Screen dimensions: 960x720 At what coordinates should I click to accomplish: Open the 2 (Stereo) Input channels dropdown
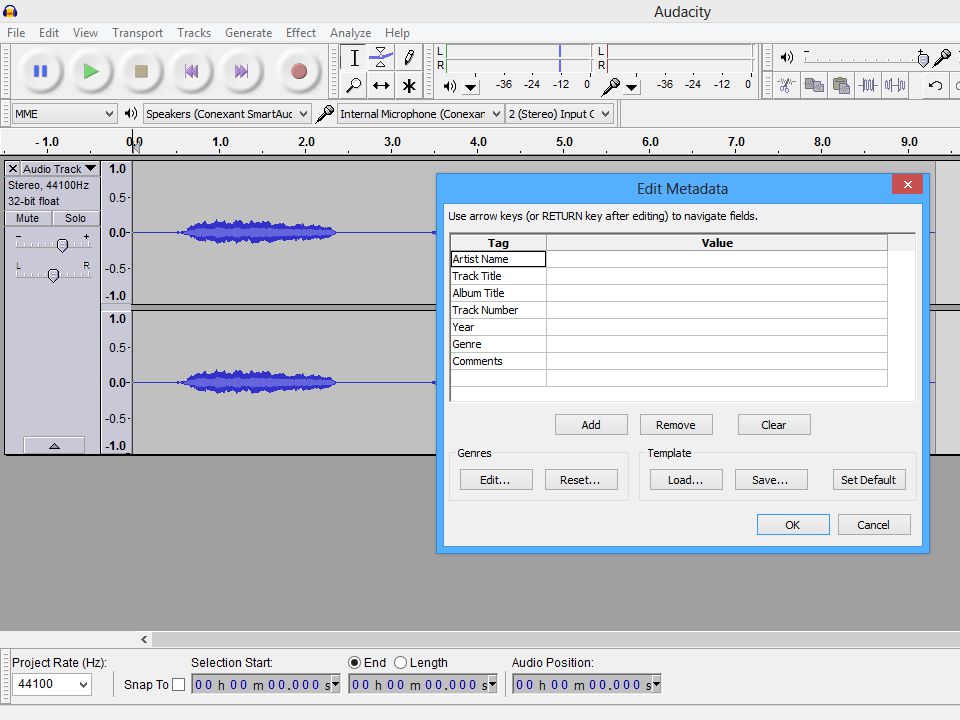click(559, 114)
